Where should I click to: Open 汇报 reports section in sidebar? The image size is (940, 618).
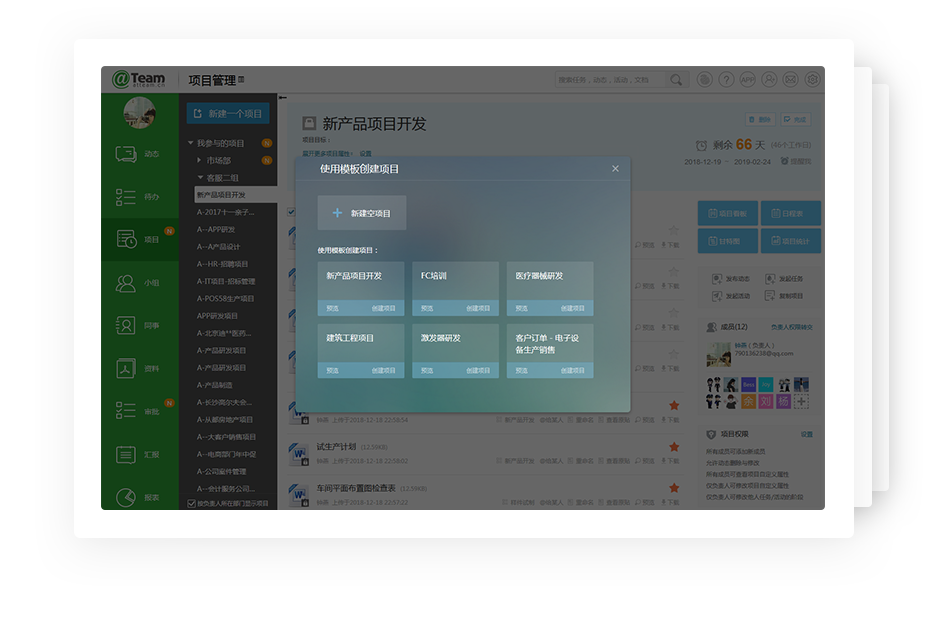point(138,455)
